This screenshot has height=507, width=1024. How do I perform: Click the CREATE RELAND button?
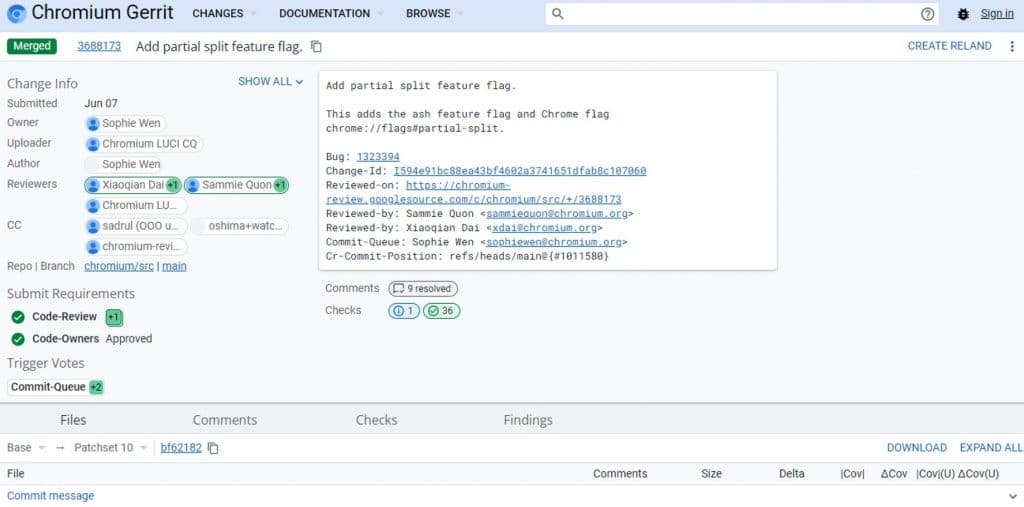[x=950, y=46]
